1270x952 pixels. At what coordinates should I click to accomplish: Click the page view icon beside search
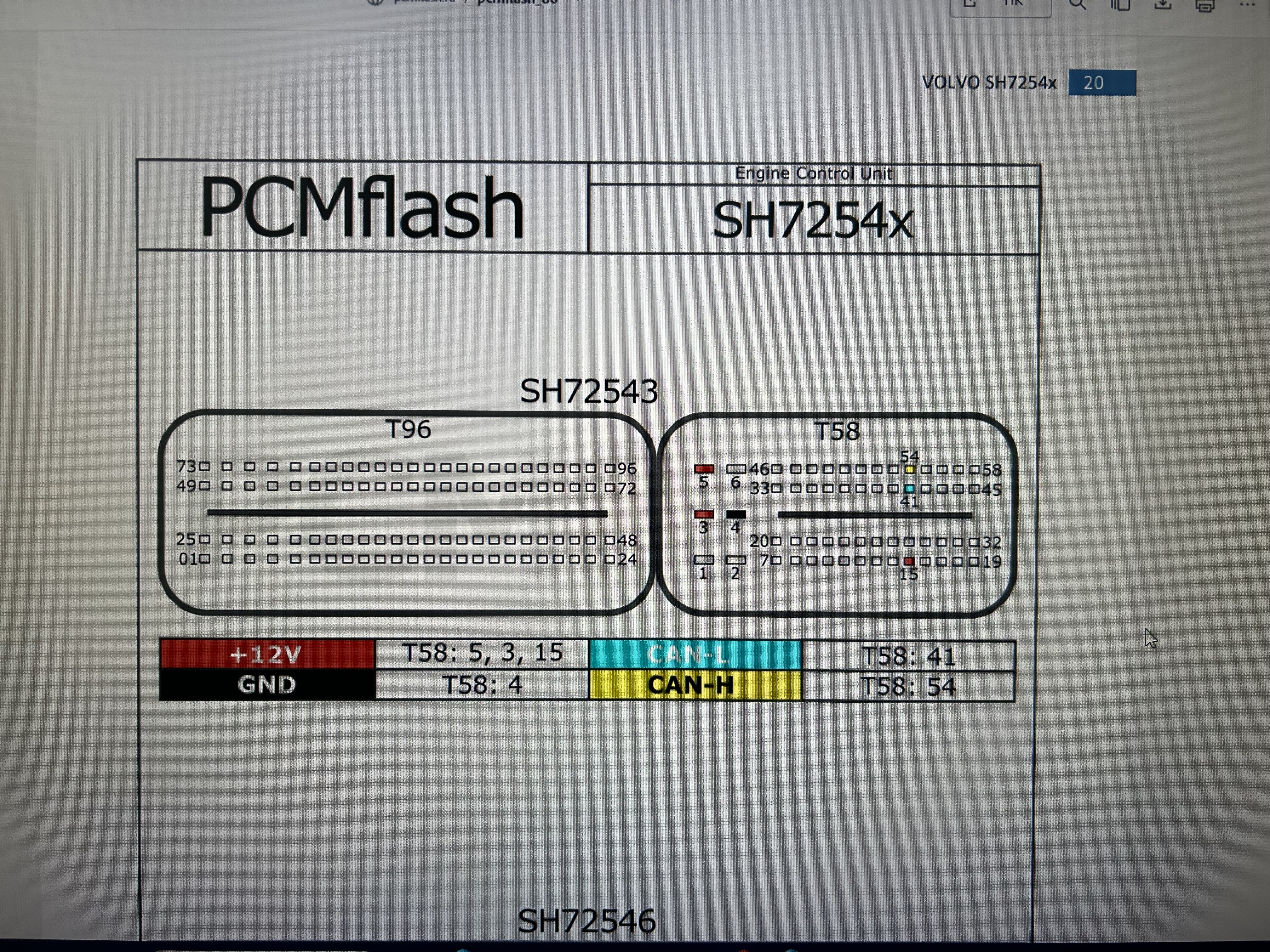pos(1119,5)
